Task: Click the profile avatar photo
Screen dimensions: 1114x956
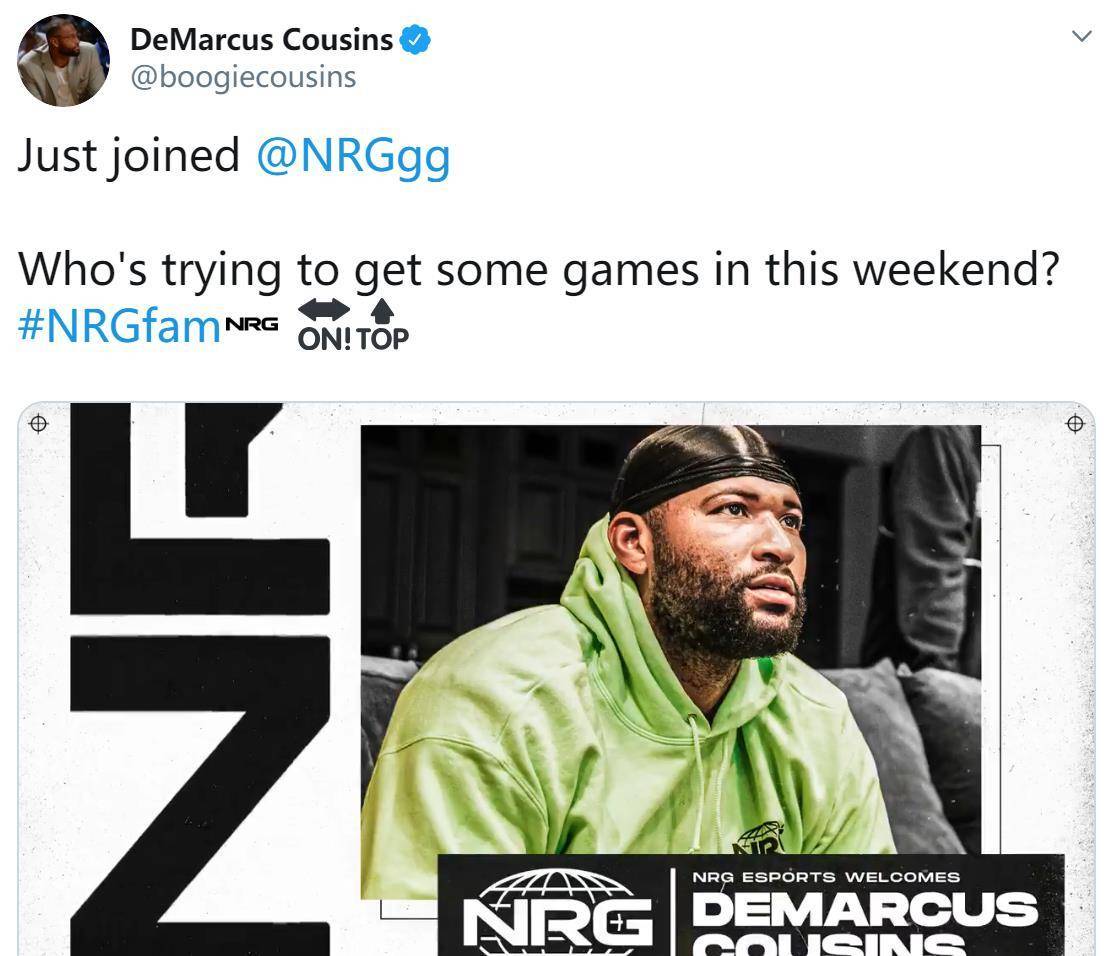Action: [x=63, y=60]
